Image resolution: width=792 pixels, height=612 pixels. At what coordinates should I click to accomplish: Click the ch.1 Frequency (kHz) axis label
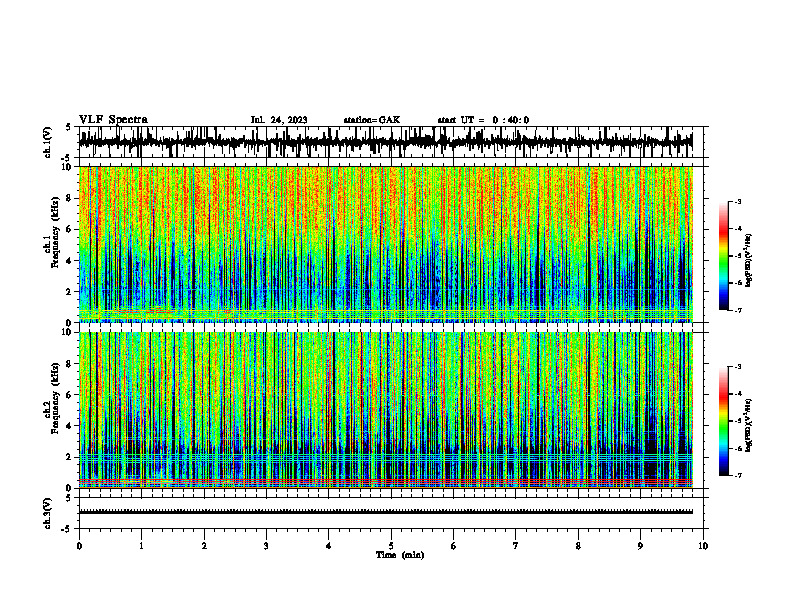pos(52,244)
